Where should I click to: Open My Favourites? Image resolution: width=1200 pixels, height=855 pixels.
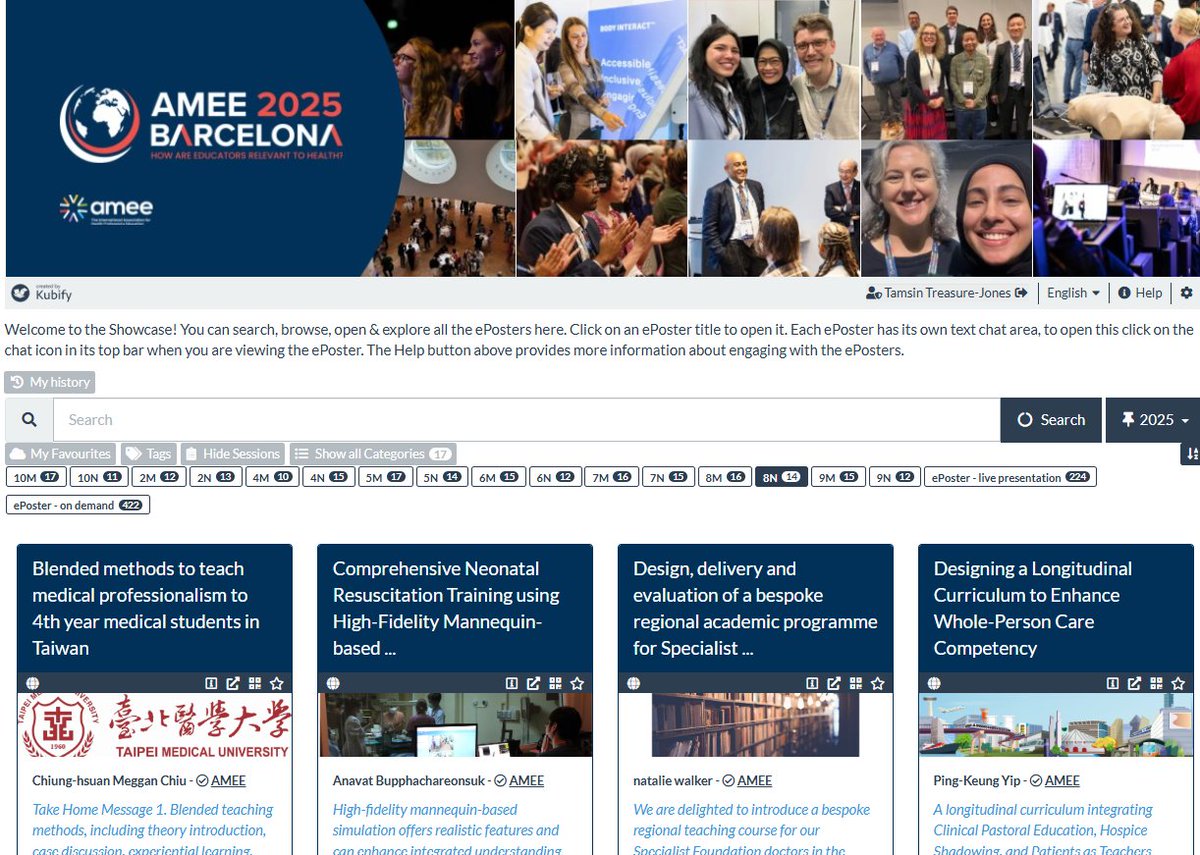(x=60, y=454)
